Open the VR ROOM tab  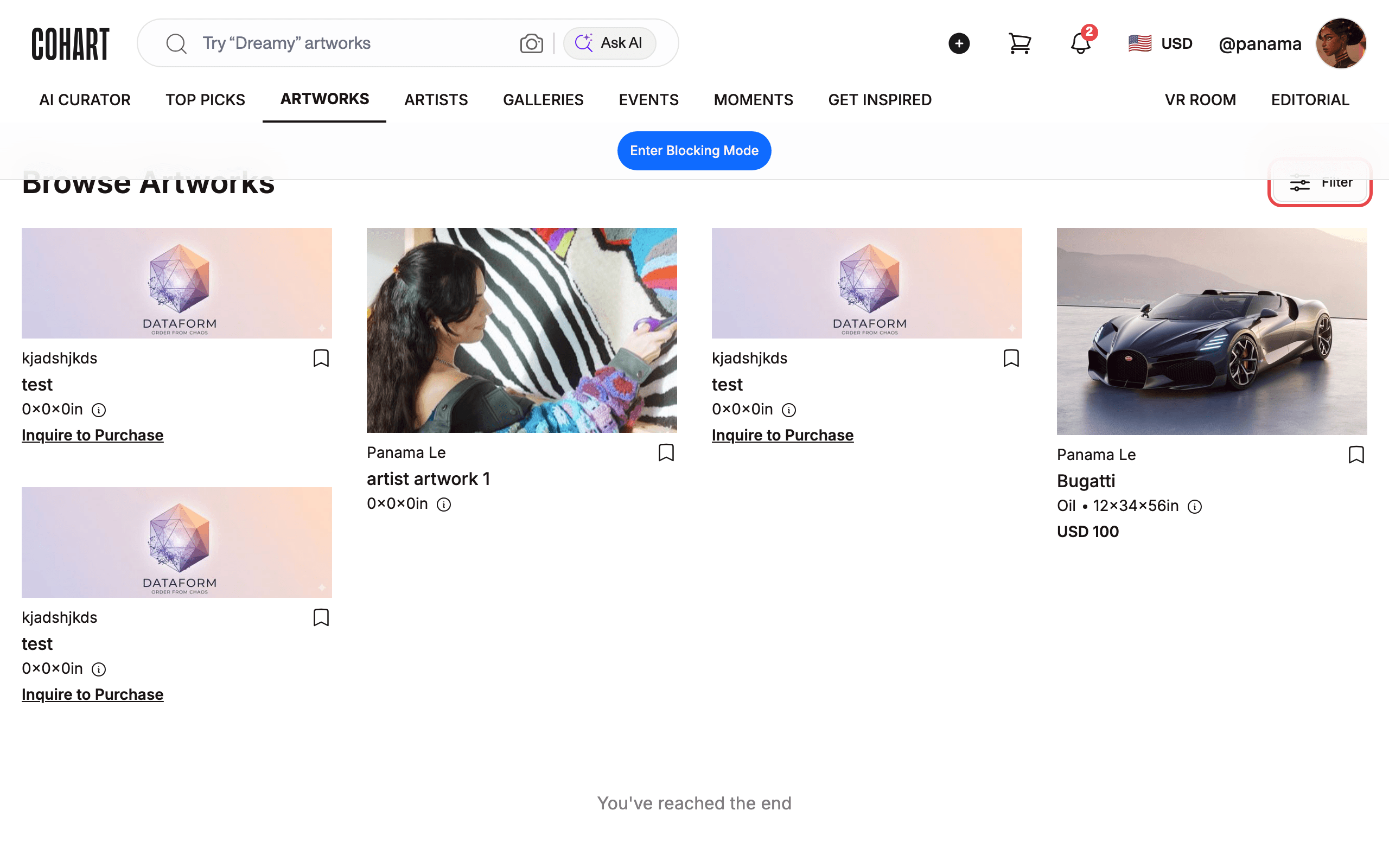[x=1200, y=100]
